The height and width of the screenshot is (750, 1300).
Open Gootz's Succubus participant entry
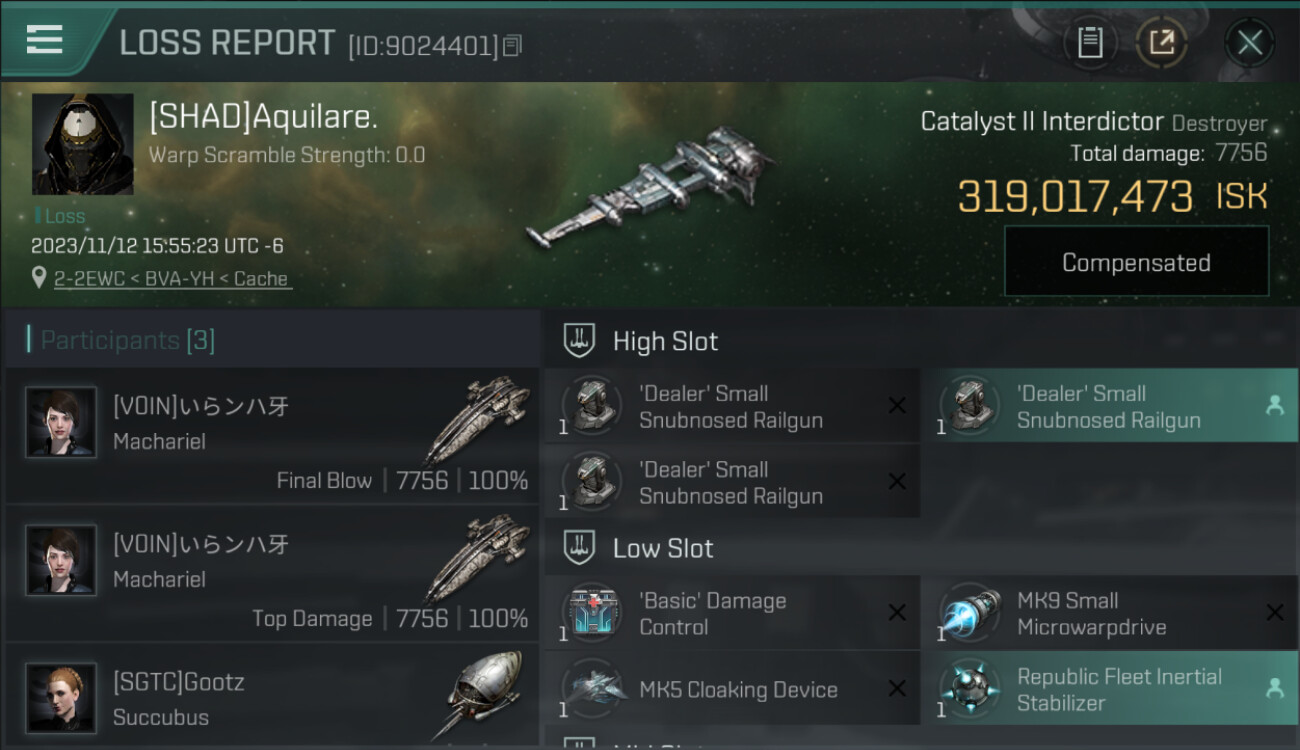click(271, 695)
